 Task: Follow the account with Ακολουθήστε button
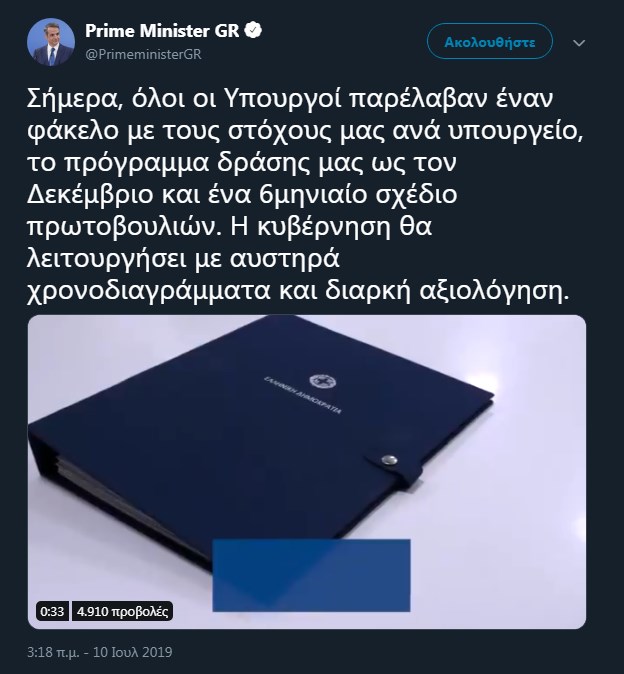[x=490, y=42]
